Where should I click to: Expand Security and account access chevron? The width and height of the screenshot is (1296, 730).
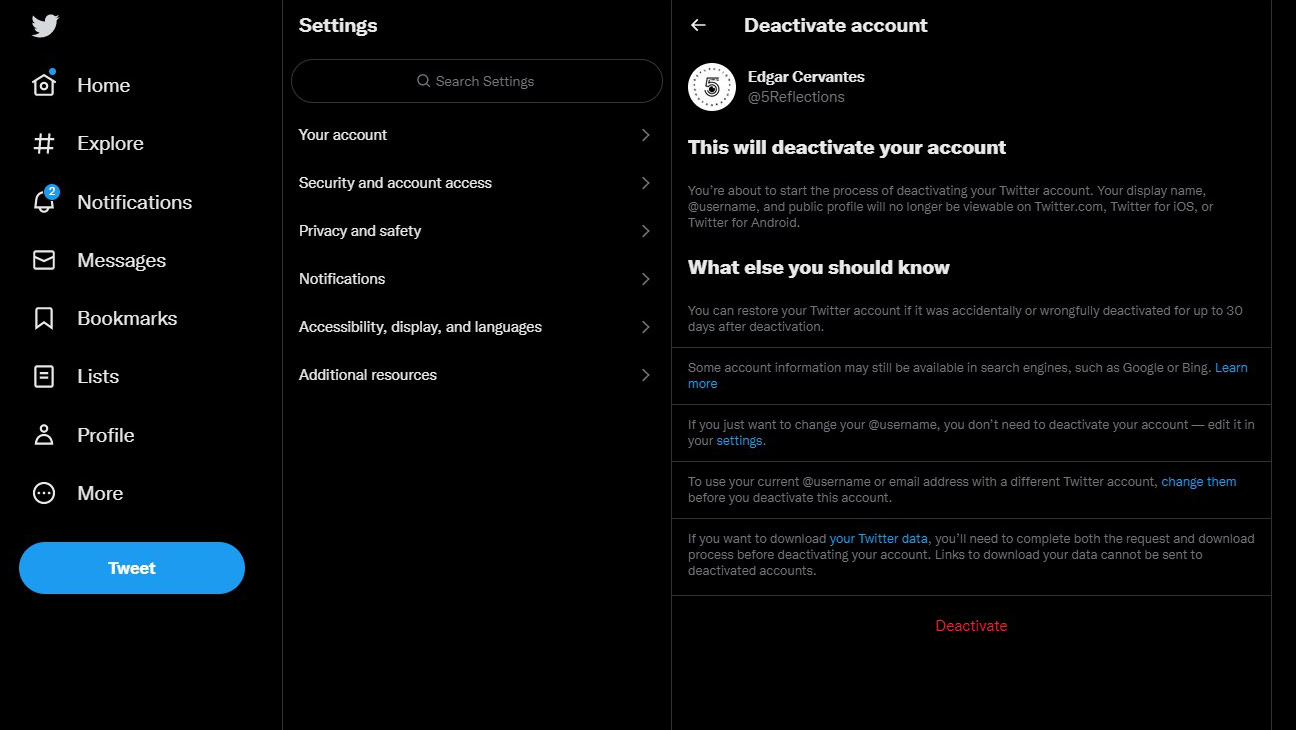click(x=645, y=183)
